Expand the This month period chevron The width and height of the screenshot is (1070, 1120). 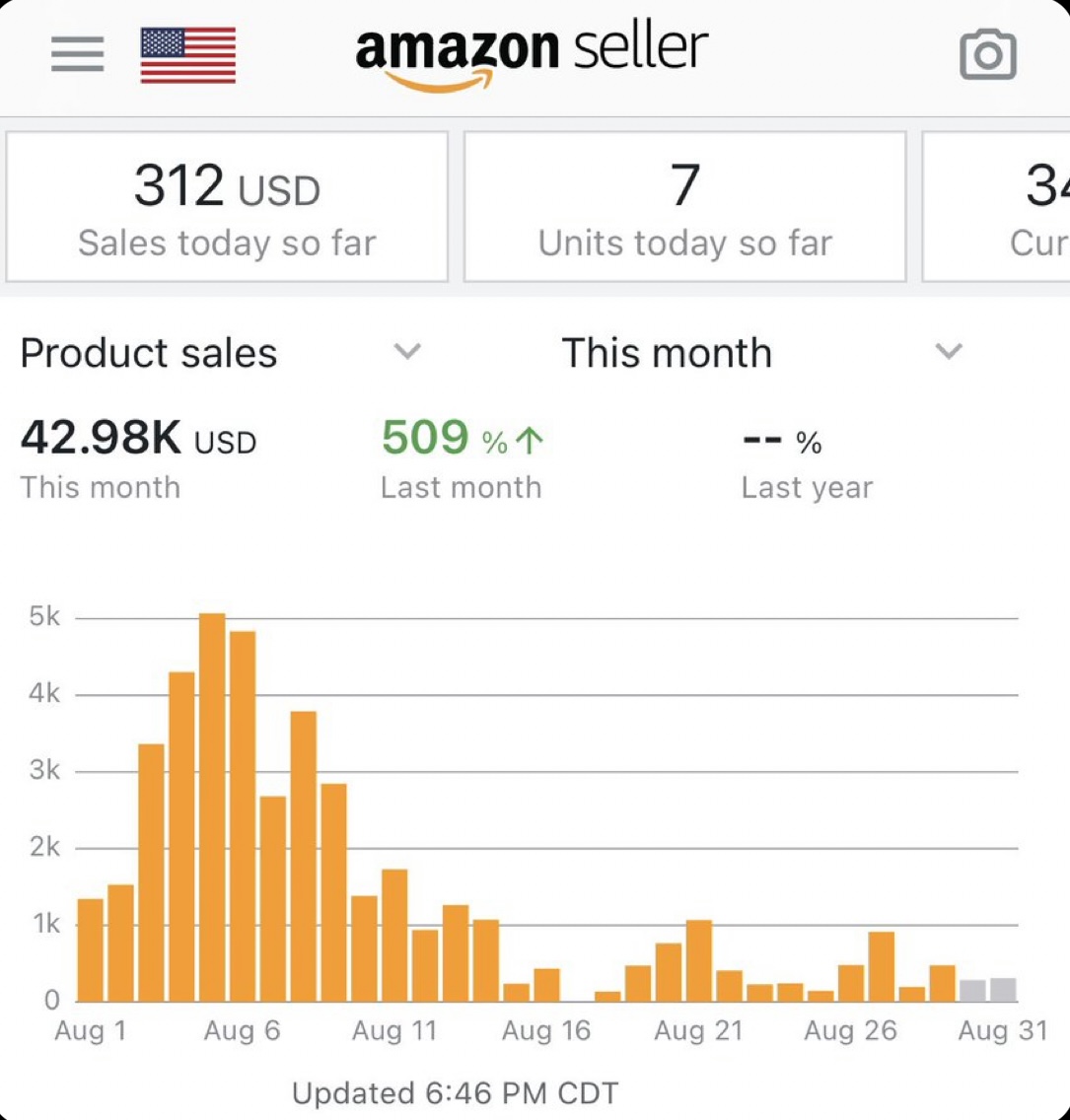point(948,352)
